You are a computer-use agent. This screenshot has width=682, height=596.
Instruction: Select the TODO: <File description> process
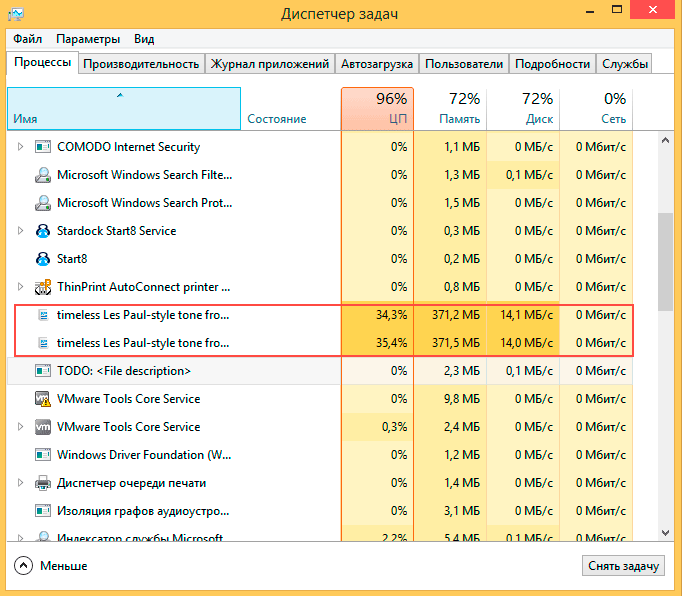(x=123, y=371)
